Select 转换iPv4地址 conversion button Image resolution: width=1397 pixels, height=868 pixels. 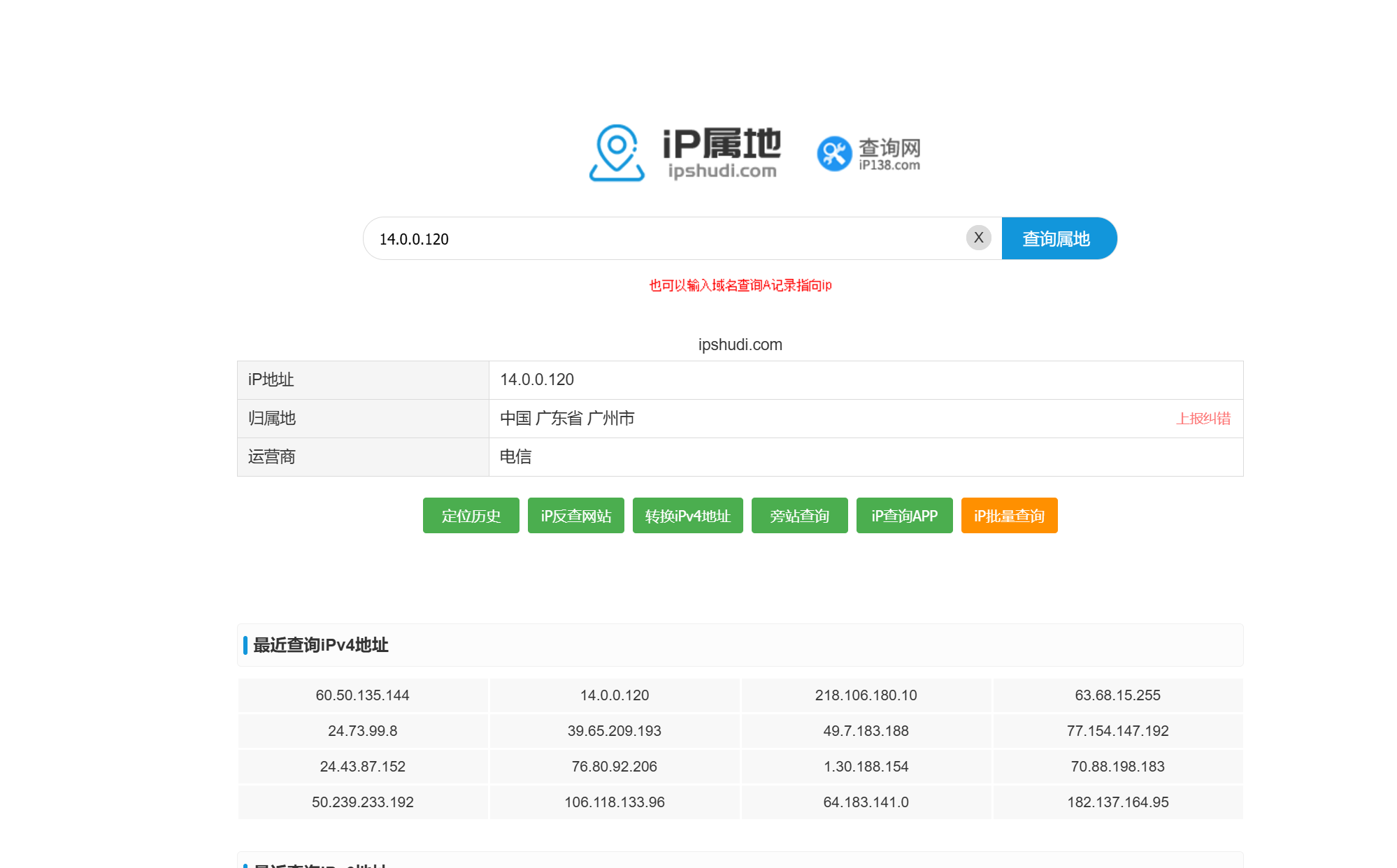[x=687, y=516]
